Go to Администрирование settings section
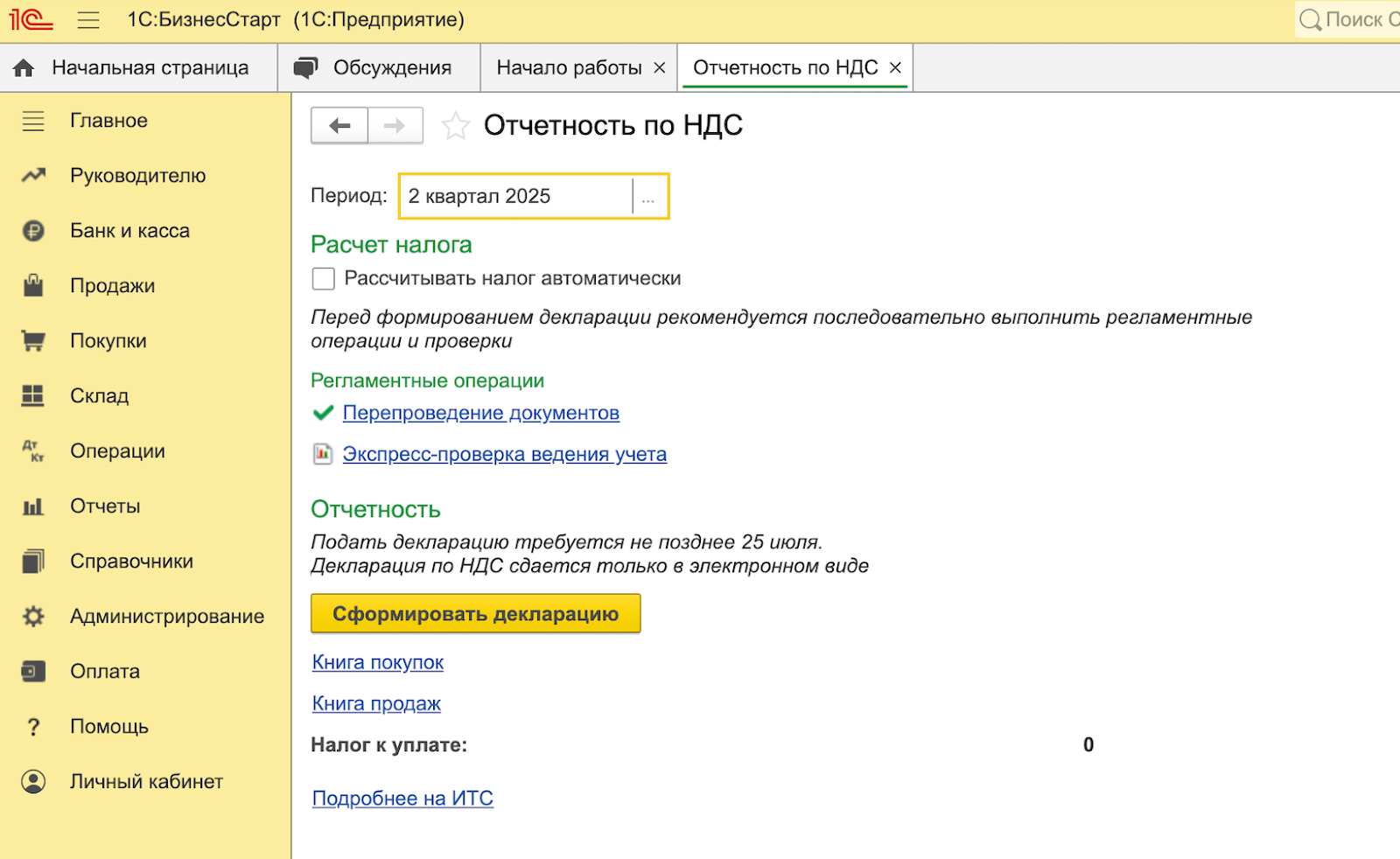Viewport: 1400px width, 859px height. pos(166,617)
